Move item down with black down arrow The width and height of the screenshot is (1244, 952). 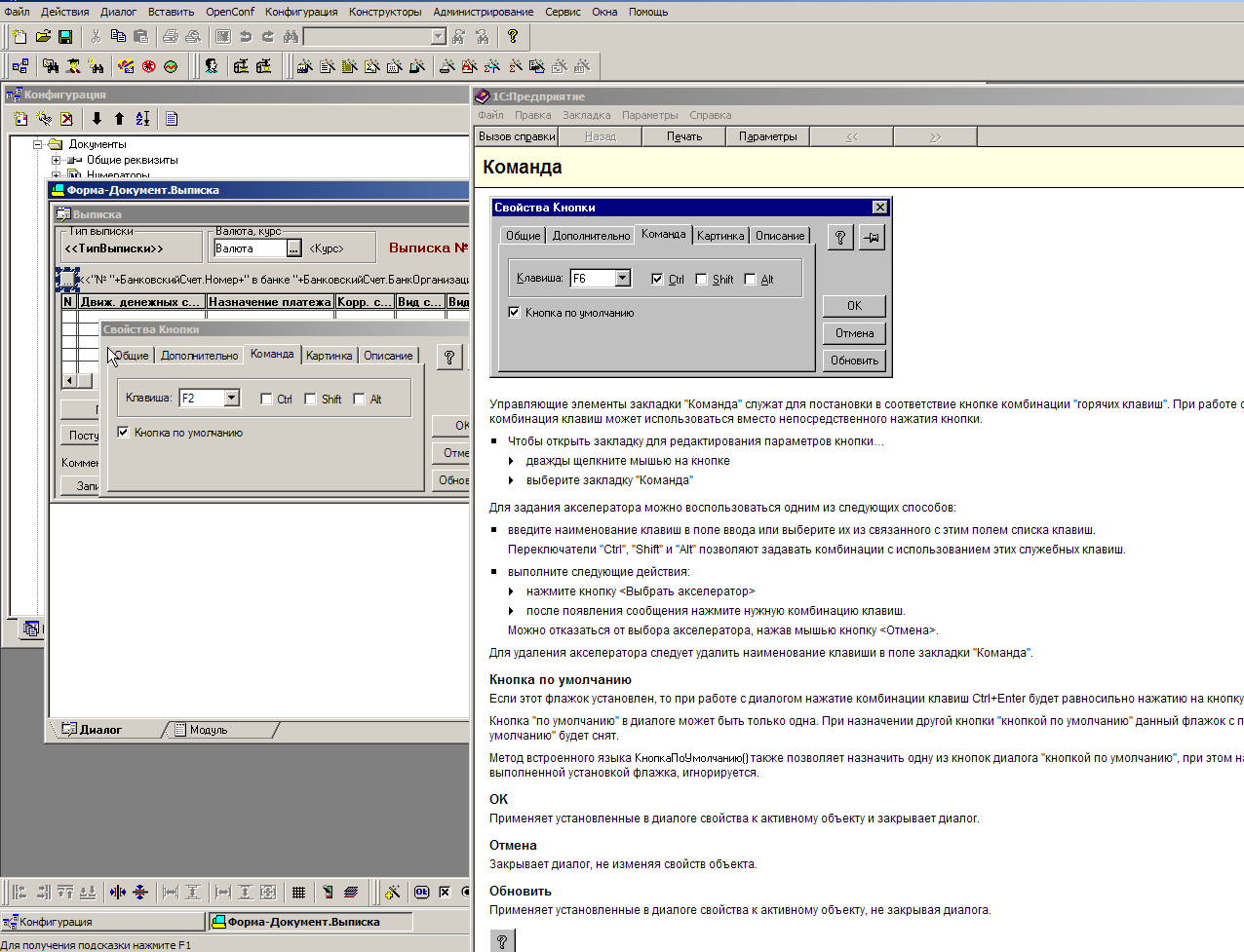coord(97,119)
